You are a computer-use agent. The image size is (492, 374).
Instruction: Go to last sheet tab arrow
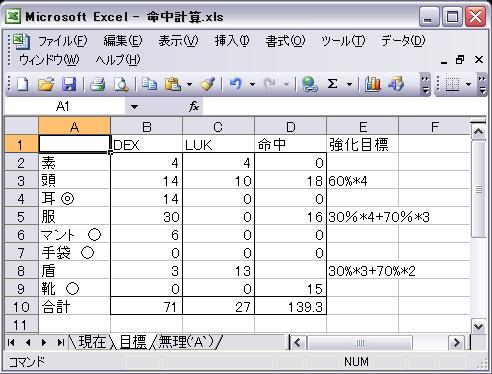[x=60, y=342]
